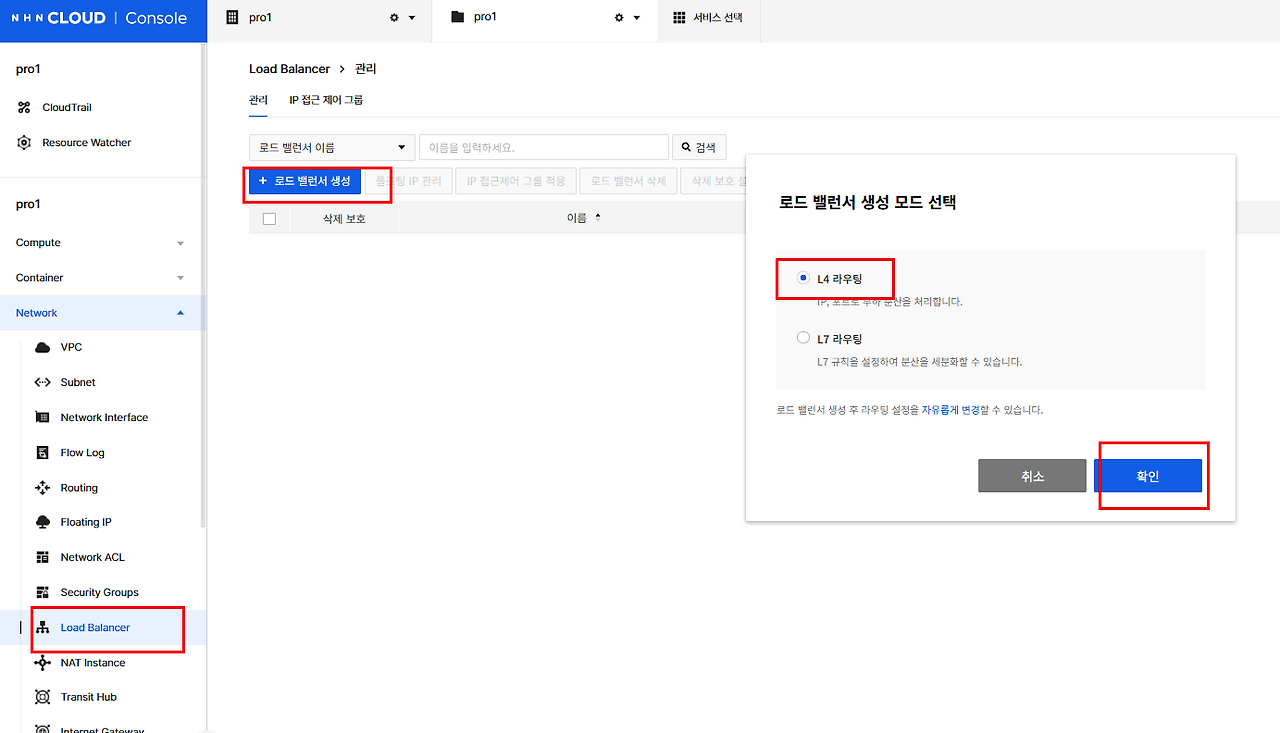1280x733 pixels.
Task: Click 확인 to confirm mode selection
Action: pos(1147,476)
